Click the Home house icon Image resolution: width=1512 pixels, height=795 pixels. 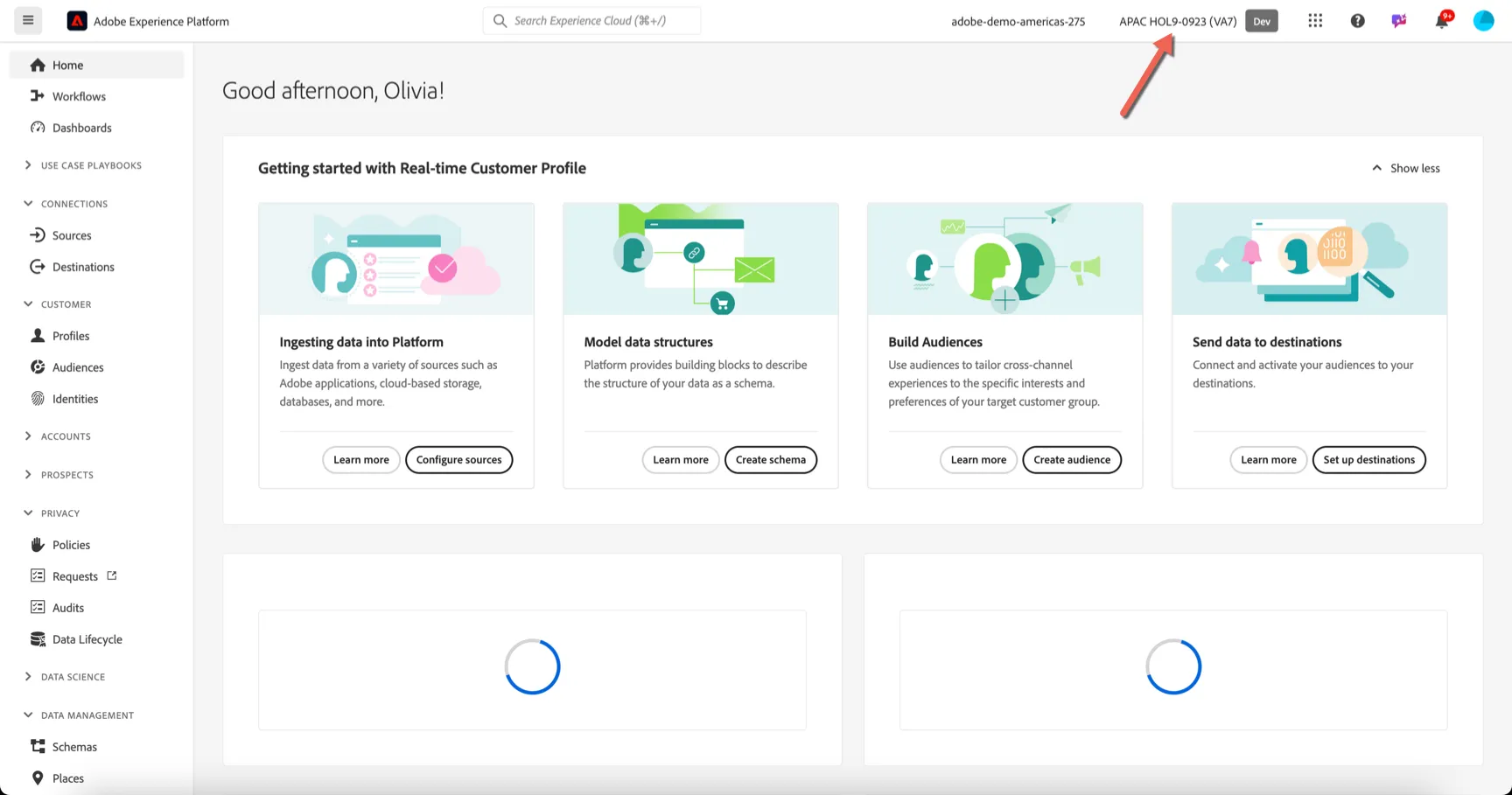[x=38, y=65]
